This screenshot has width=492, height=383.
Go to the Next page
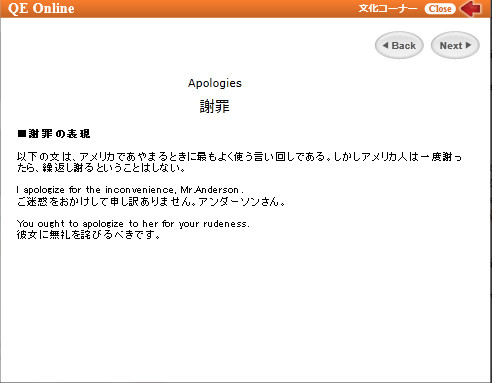point(455,45)
